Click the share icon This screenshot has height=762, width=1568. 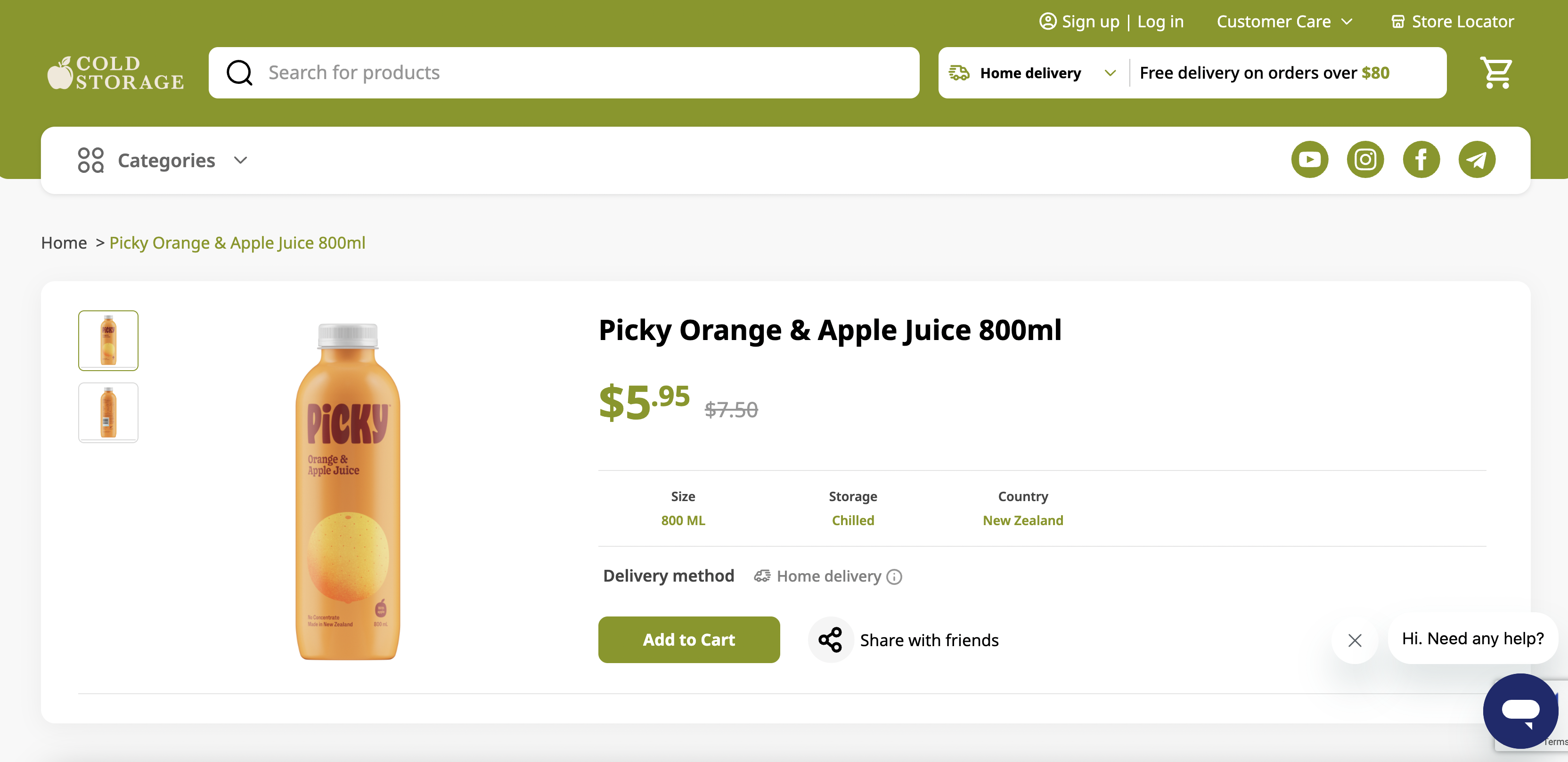coord(830,640)
